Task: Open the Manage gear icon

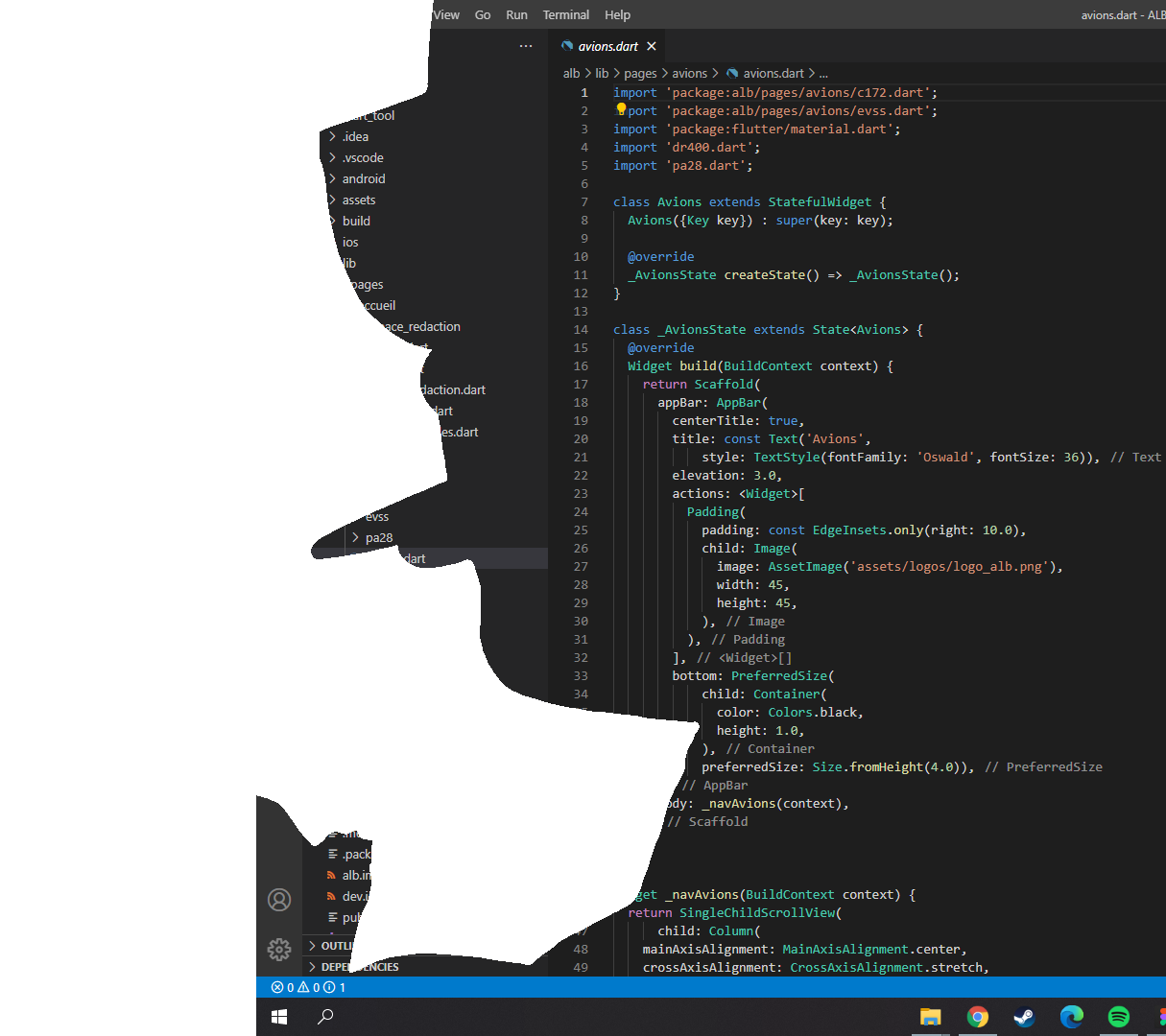Action: click(279, 949)
